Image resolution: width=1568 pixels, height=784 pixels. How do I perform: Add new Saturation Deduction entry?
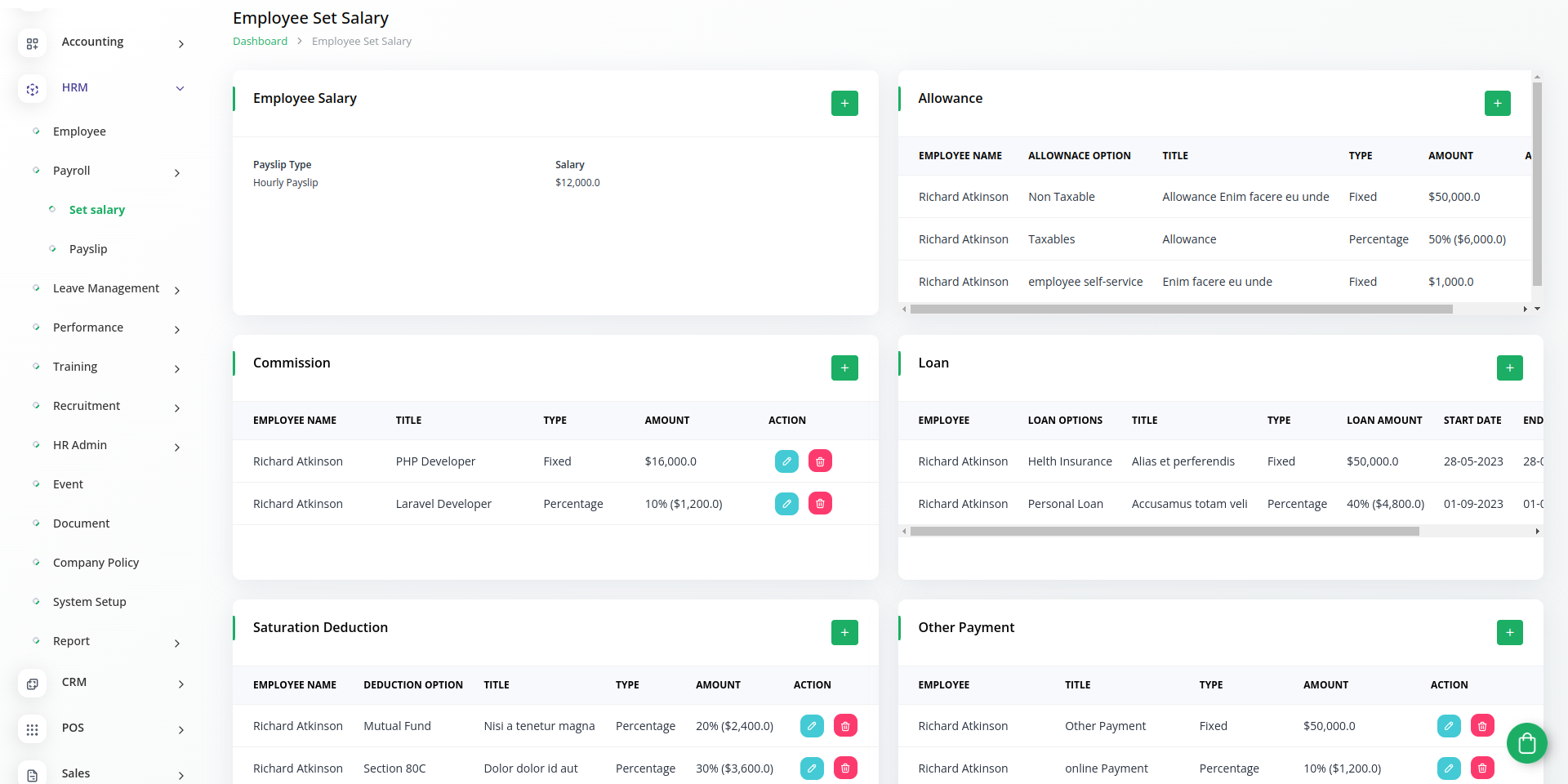coord(844,633)
